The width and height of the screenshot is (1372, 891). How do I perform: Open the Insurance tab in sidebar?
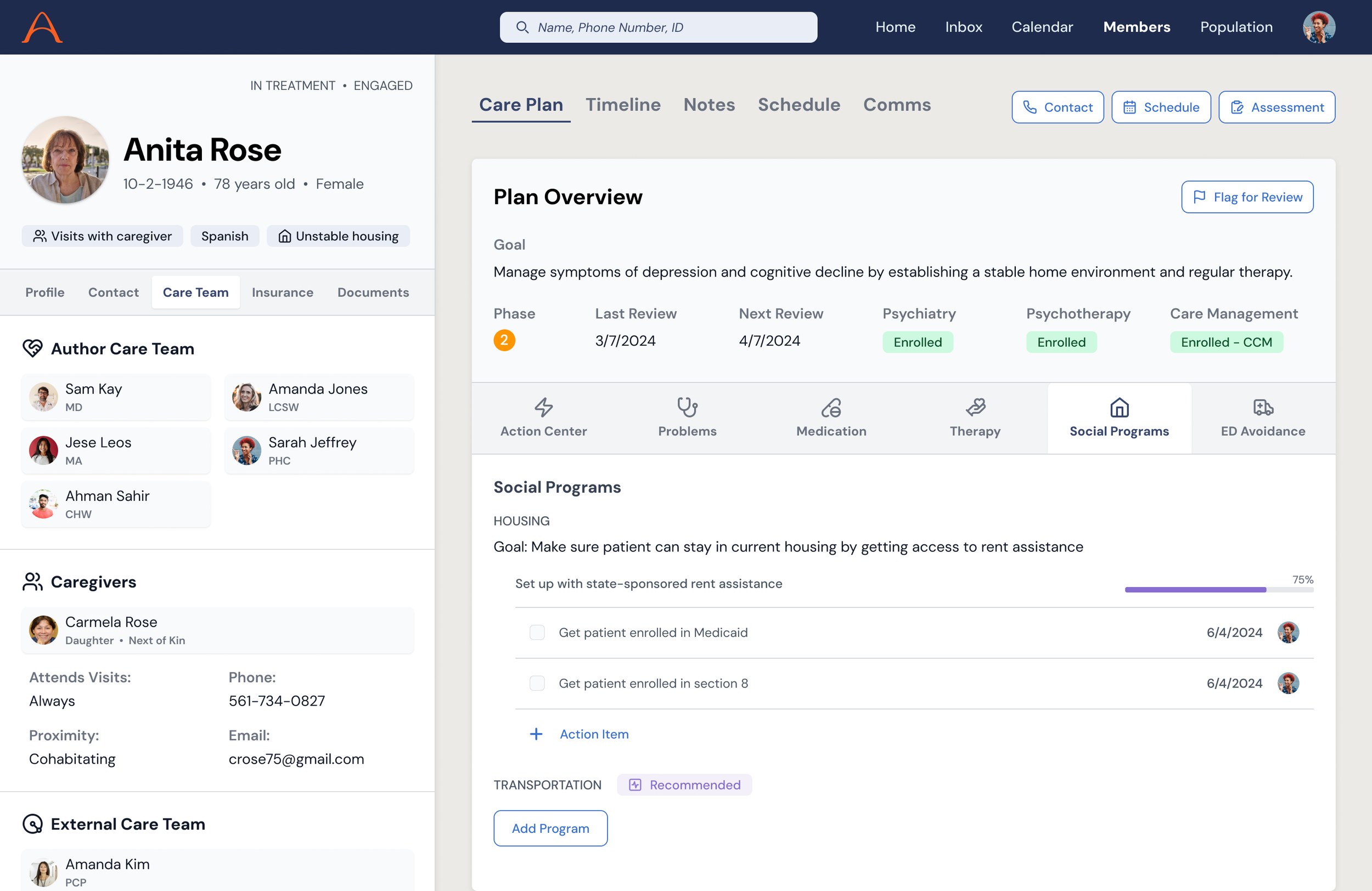[x=283, y=292]
